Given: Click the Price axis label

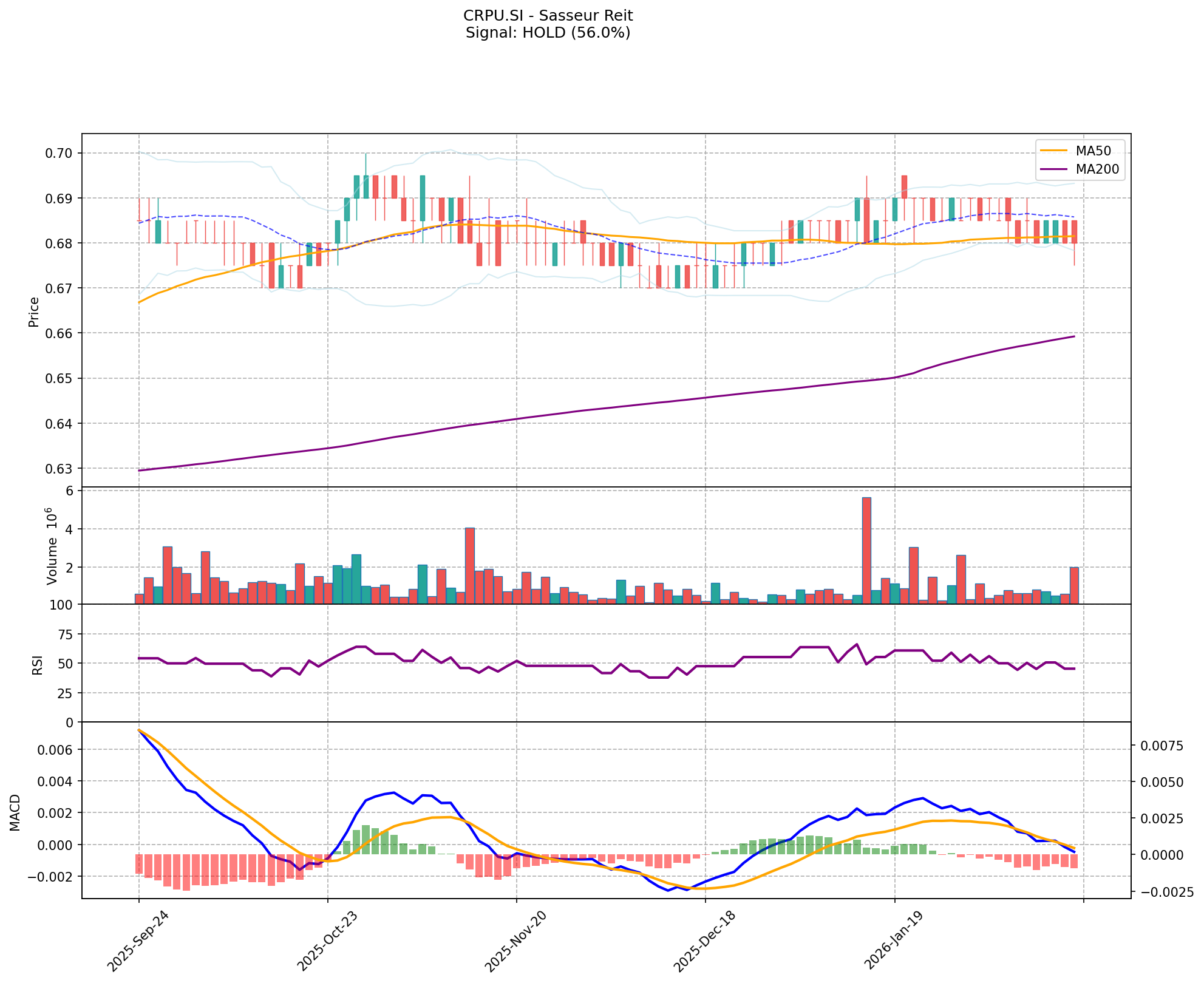Looking at the screenshot, I should [34, 311].
